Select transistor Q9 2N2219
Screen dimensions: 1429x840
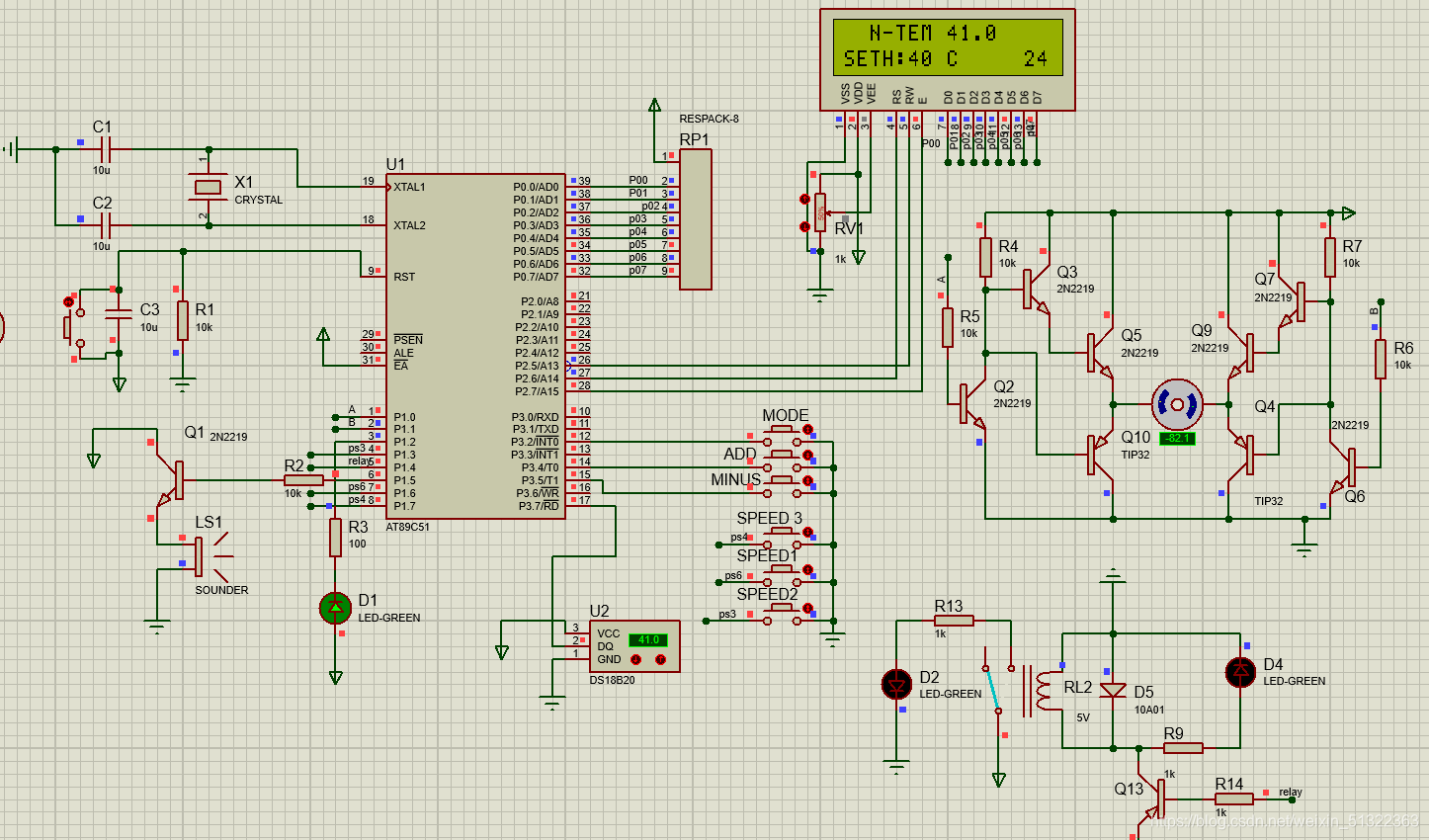pyautogui.click(x=1242, y=353)
